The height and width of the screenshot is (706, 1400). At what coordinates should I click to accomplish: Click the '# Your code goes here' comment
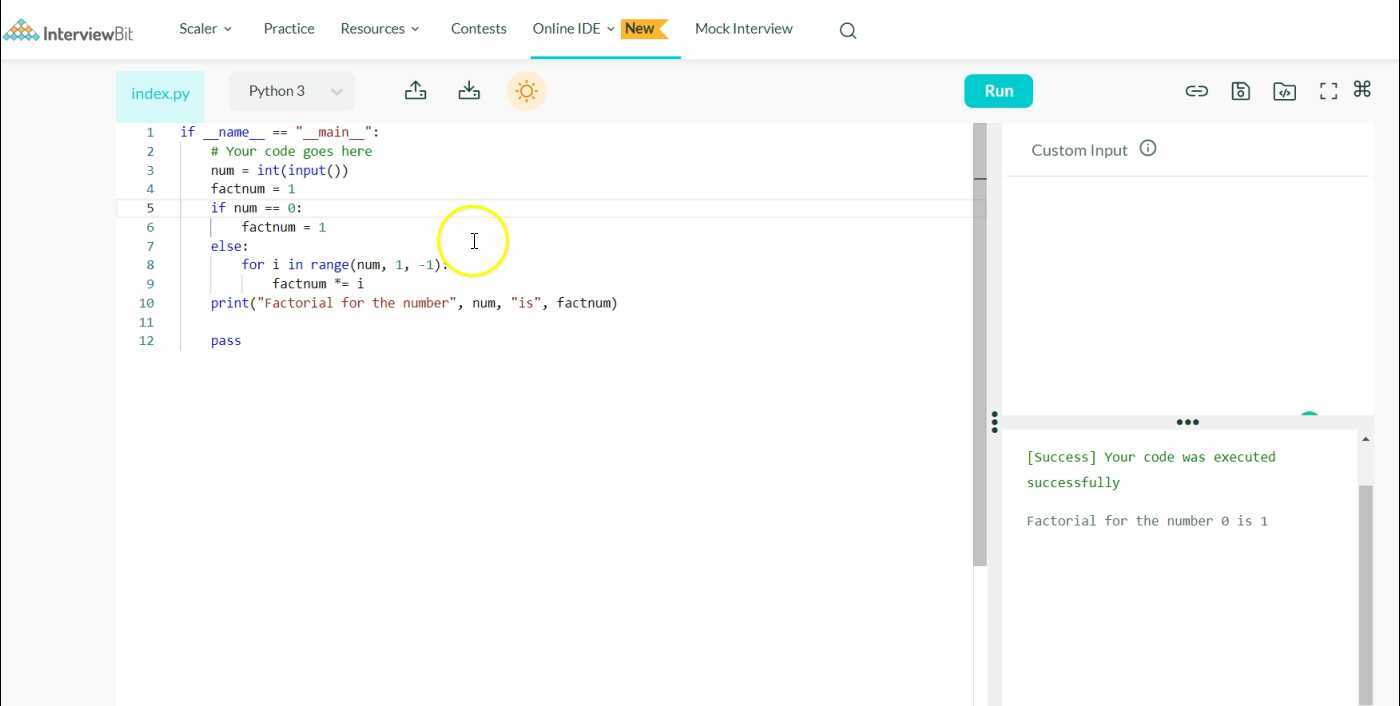point(291,151)
